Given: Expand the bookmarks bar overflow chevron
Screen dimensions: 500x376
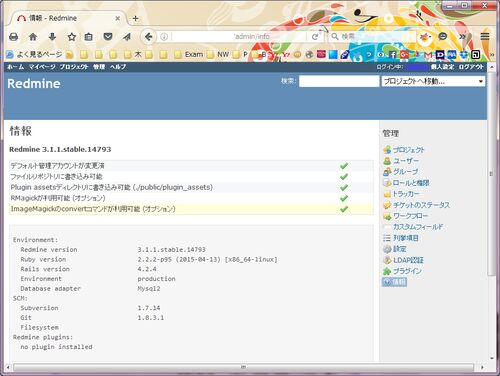Looking at the screenshot, I should click(492, 54).
